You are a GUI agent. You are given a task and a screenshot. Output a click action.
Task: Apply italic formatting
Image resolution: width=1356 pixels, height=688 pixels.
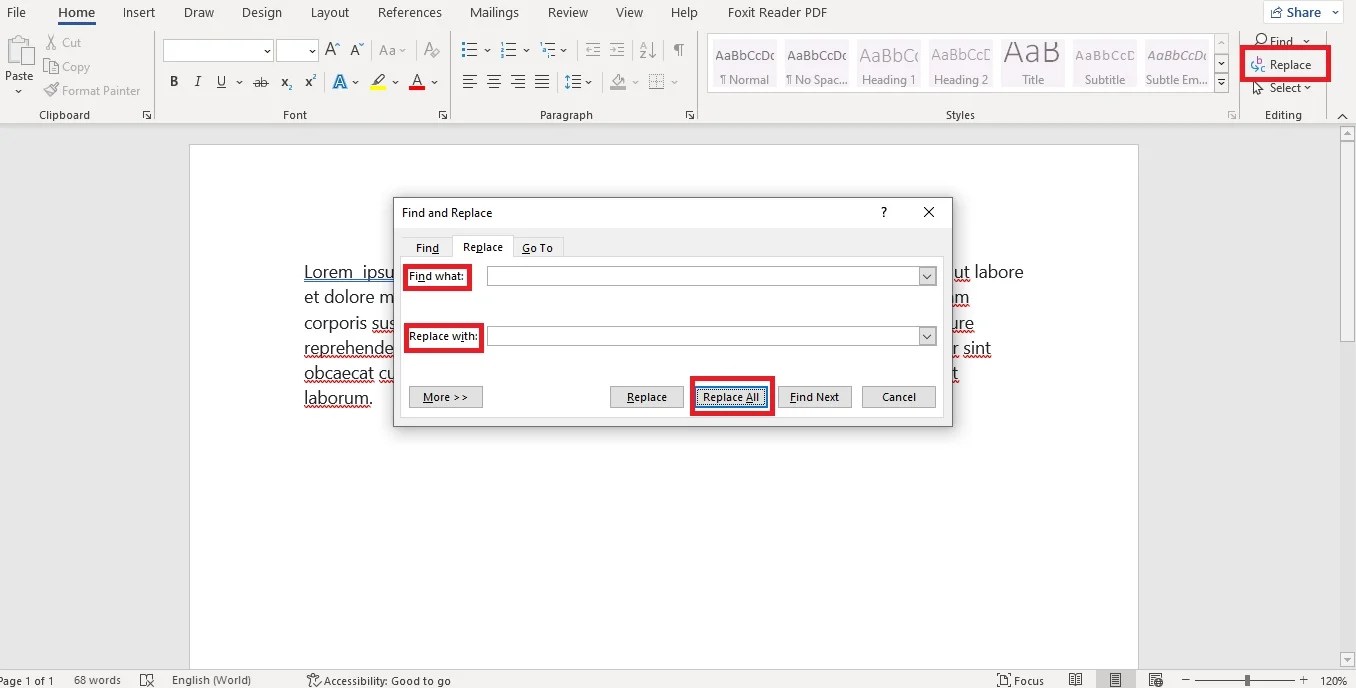[x=197, y=81]
